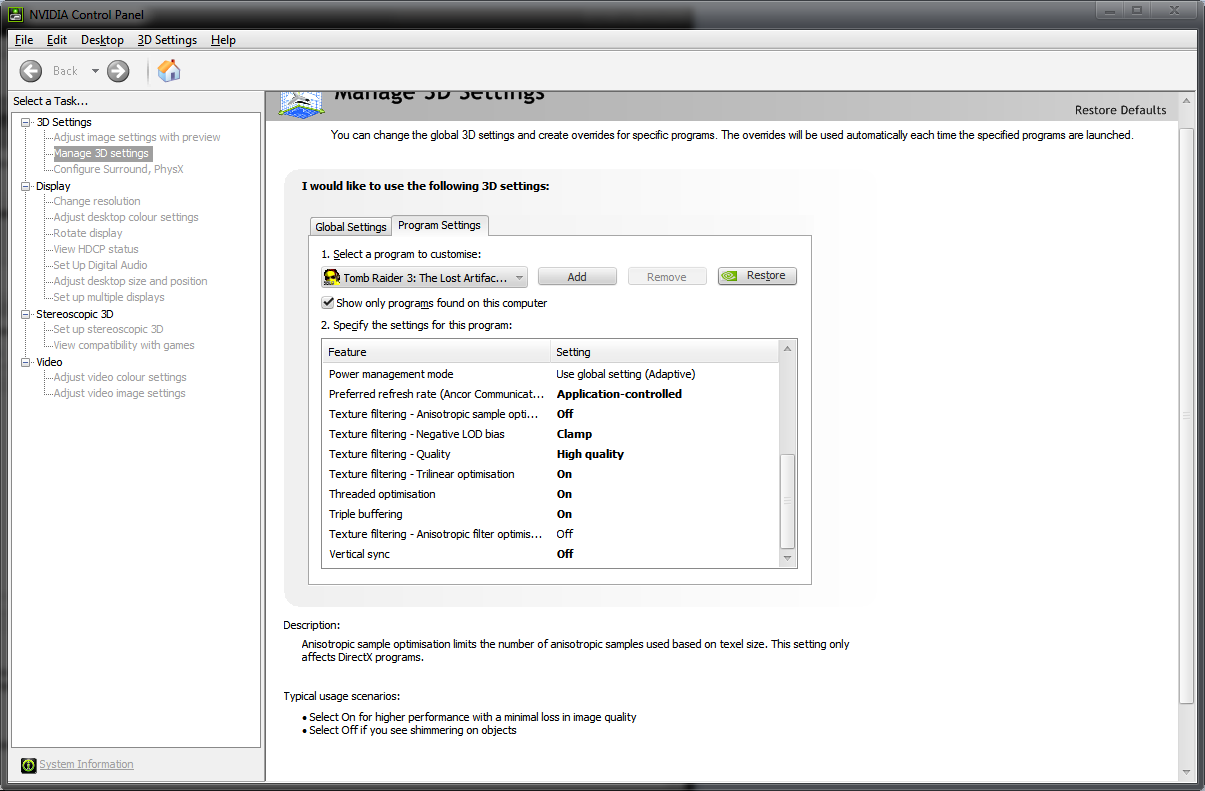Select Manage 3D settings in task tree
Screen dimensions: 1205x791
coord(102,154)
